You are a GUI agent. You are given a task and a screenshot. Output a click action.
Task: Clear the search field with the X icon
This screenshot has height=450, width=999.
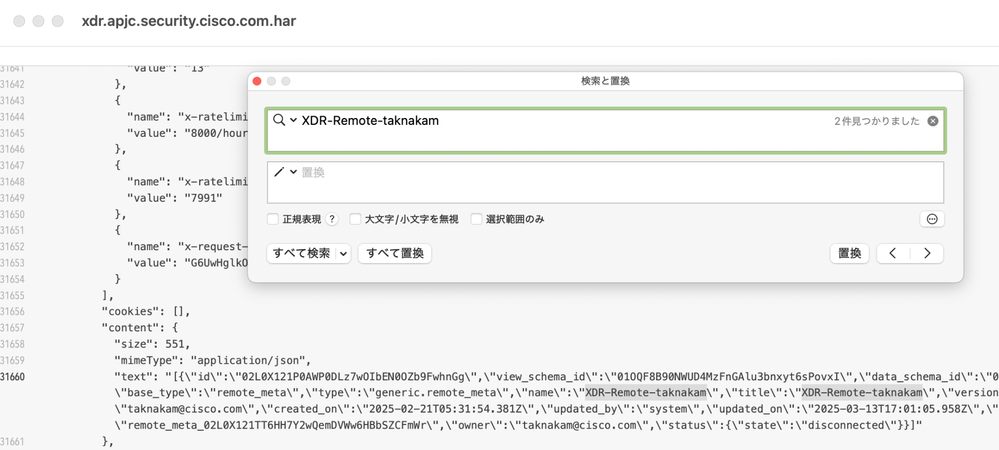tap(932, 121)
